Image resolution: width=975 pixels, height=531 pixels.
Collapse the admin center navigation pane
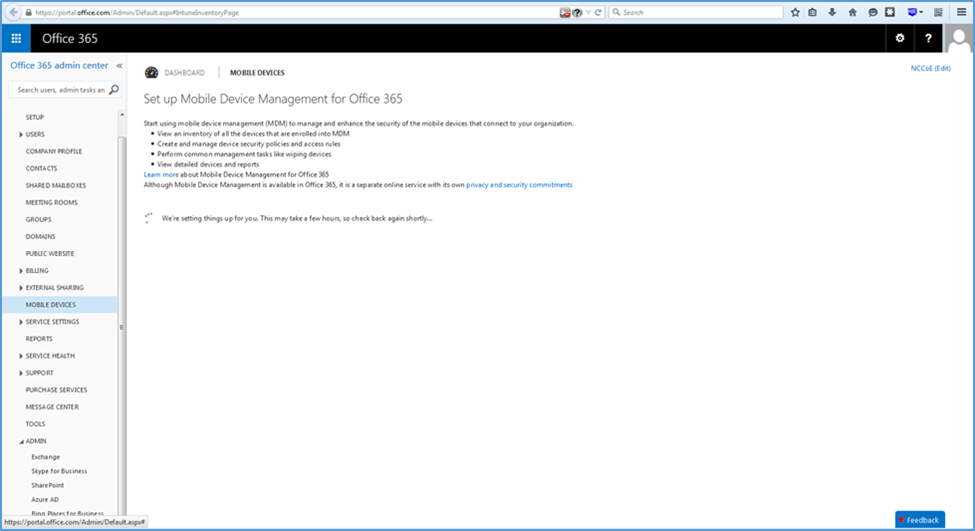click(119, 65)
